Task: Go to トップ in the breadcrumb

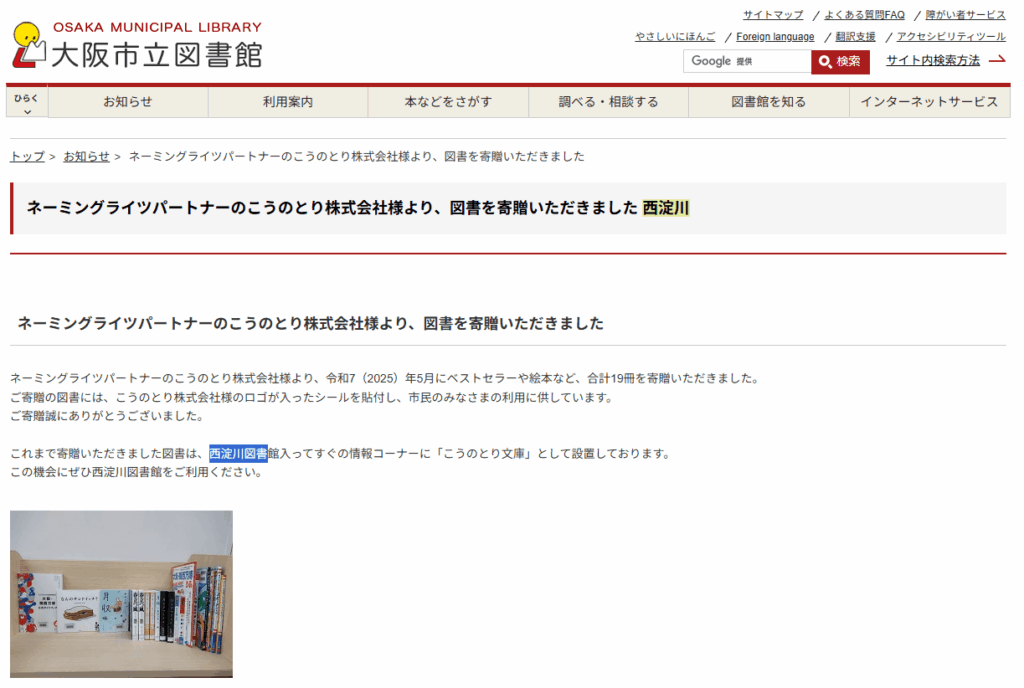Action: [x=27, y=156]
